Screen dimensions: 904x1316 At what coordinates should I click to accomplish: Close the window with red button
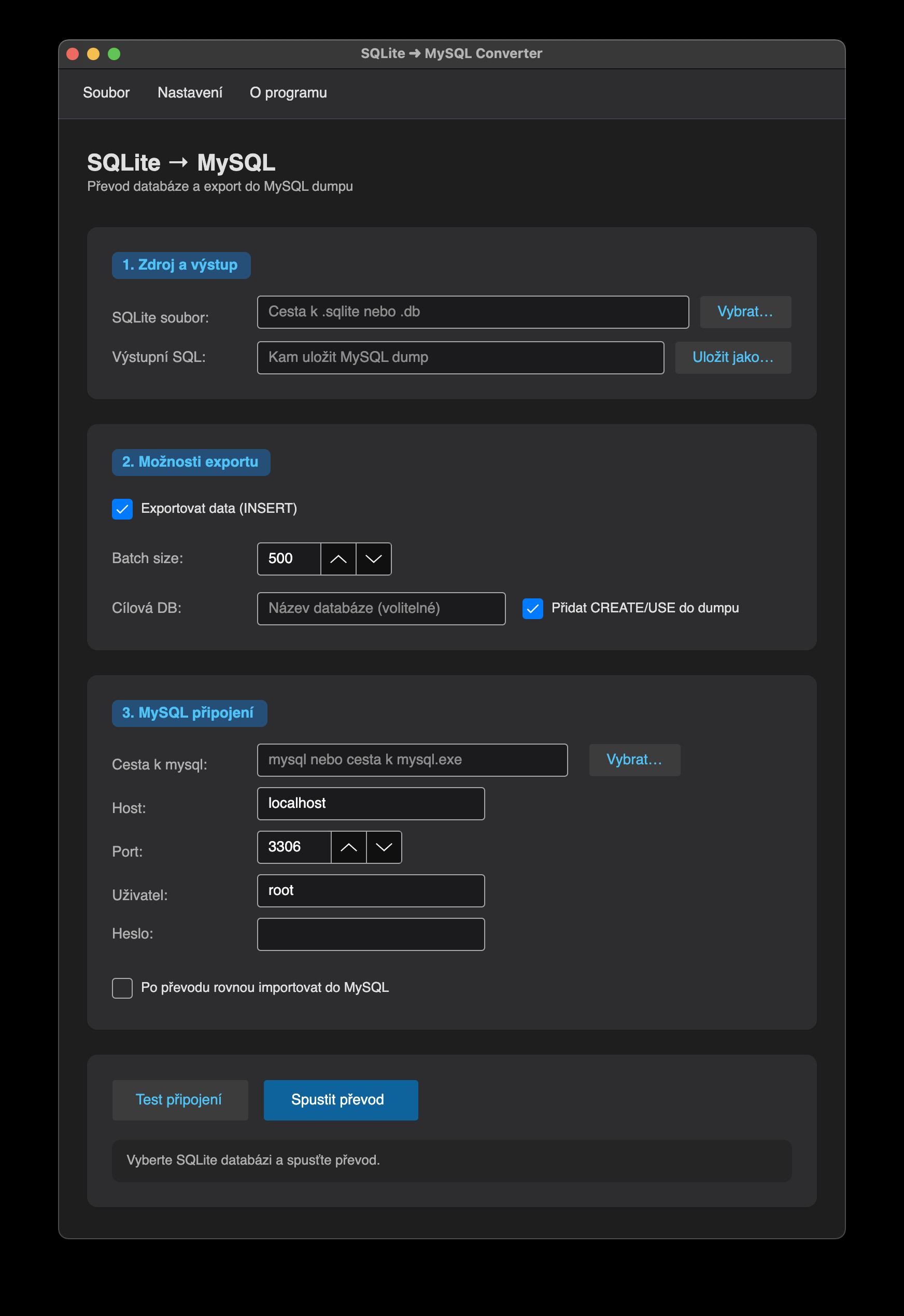73,54
